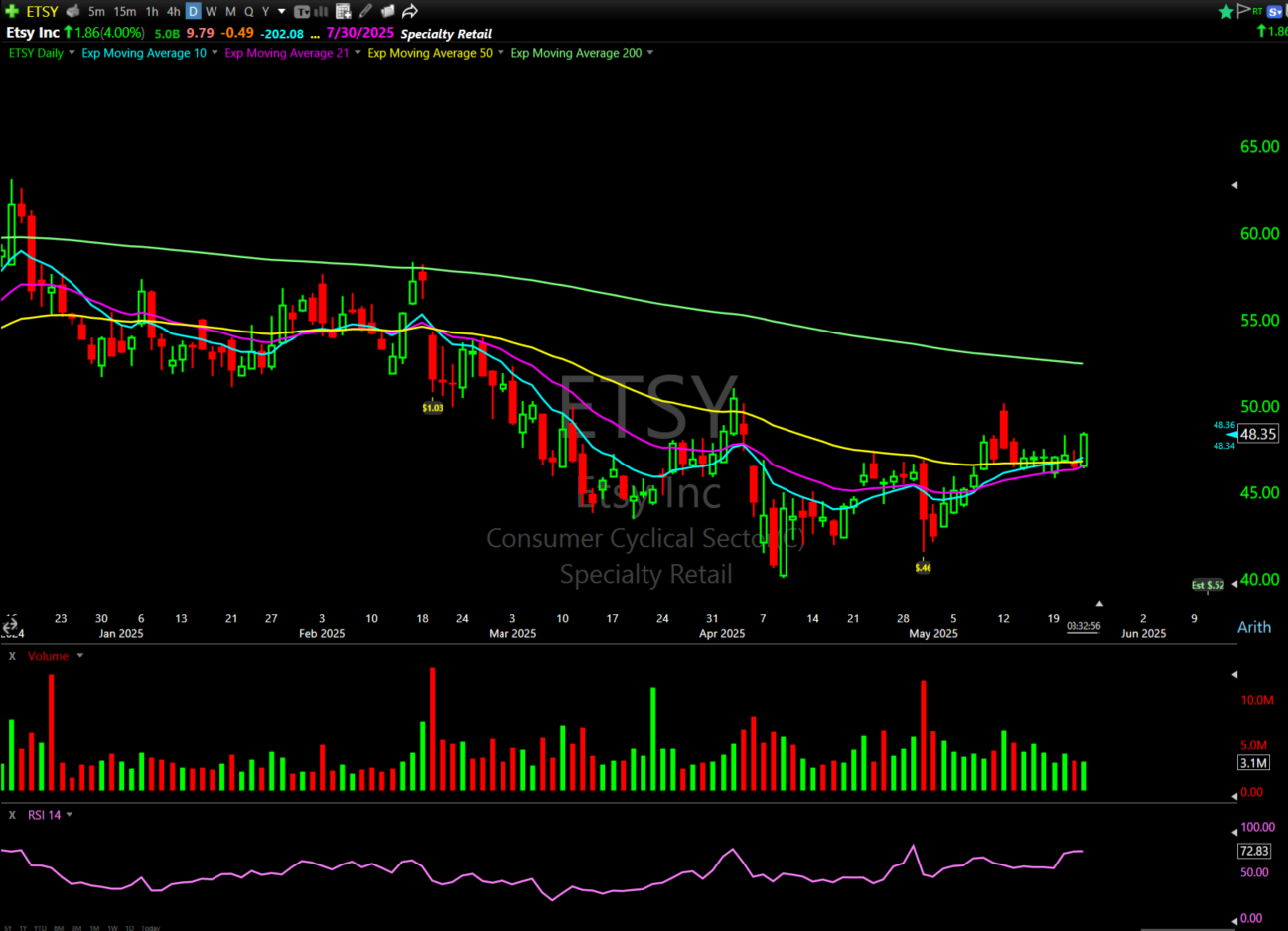
Task: Click the share arrow icon
Action: [x=410, y=11]
